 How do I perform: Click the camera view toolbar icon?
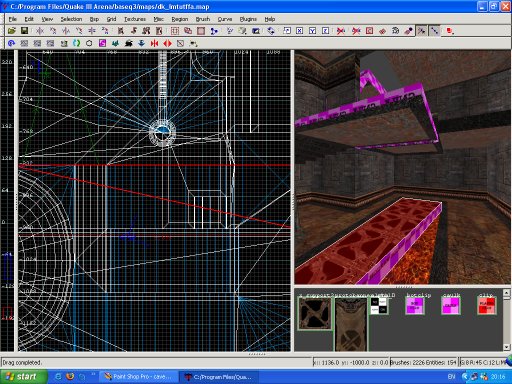[256, 31]
